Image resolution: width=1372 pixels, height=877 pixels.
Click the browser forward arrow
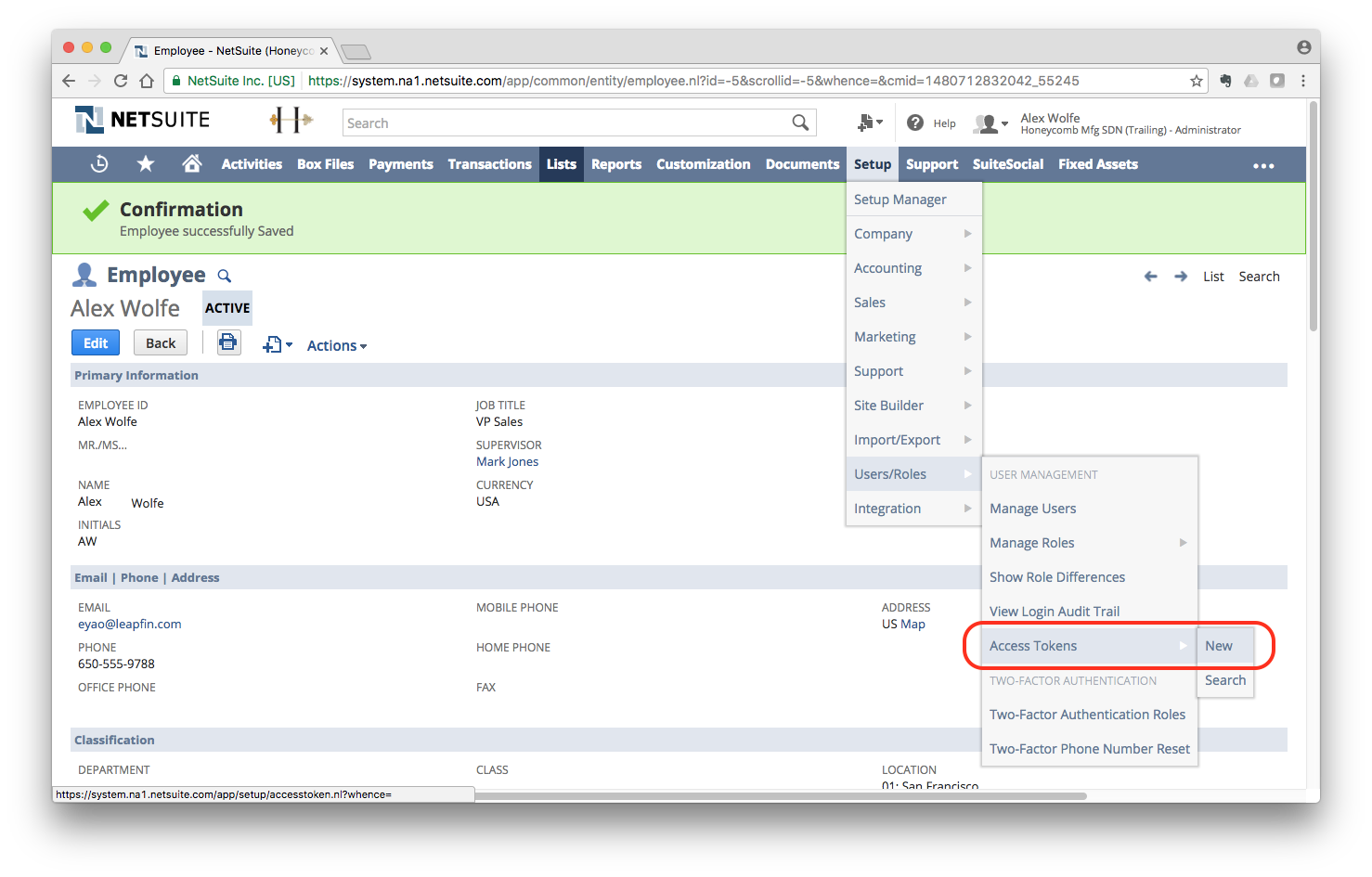[95, 81]
